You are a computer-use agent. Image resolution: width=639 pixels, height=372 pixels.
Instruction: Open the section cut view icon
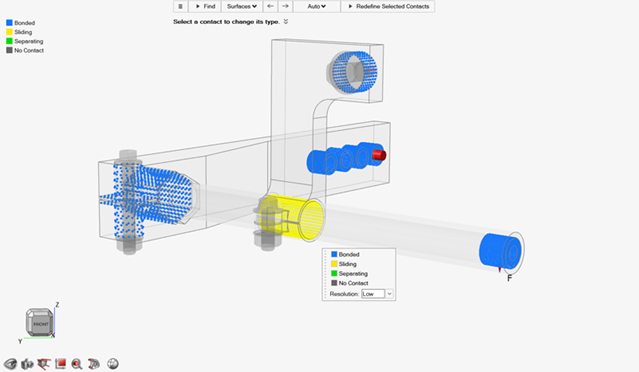[x=44, y=363]
